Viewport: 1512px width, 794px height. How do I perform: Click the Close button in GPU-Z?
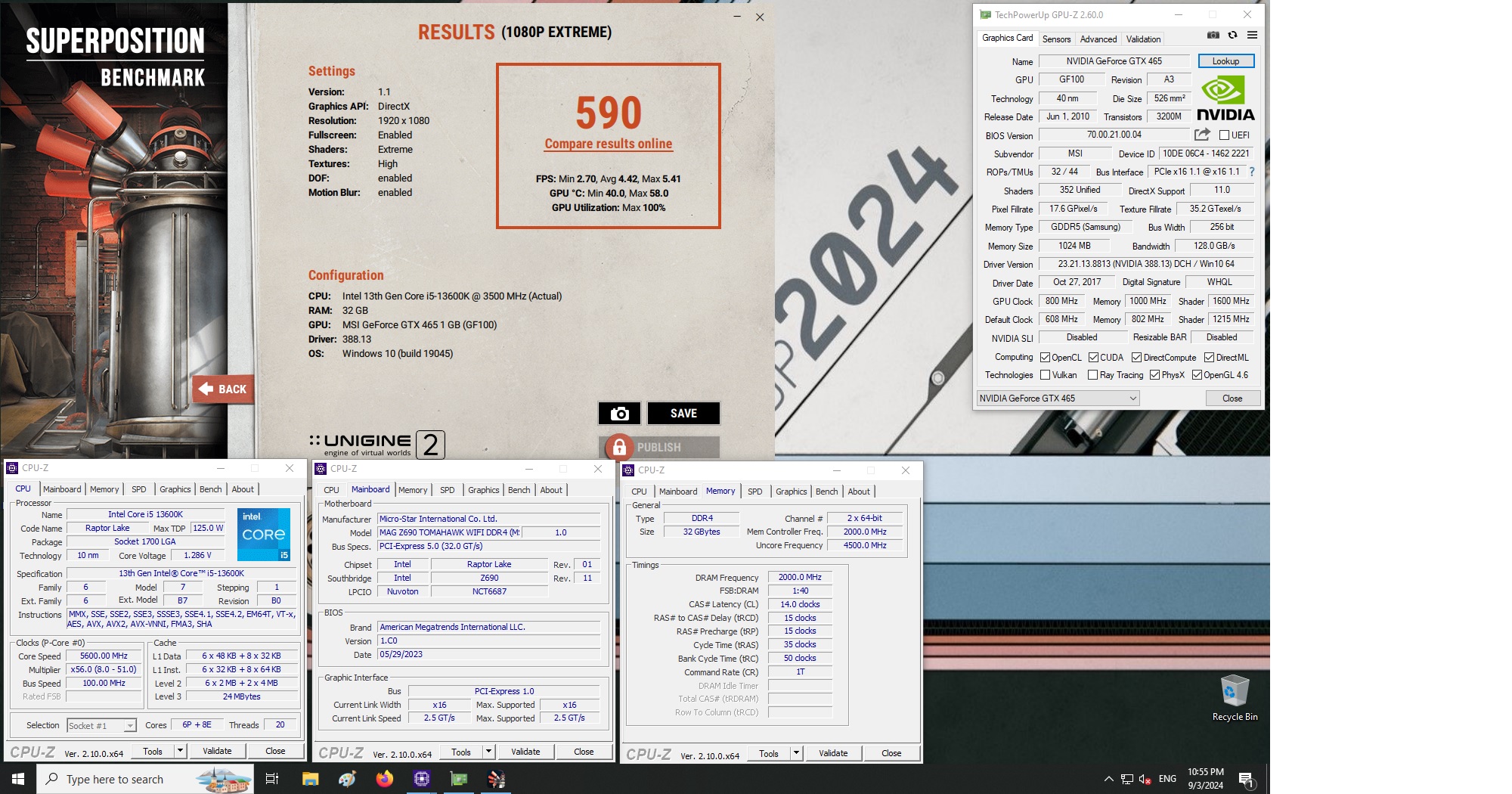1232,399
